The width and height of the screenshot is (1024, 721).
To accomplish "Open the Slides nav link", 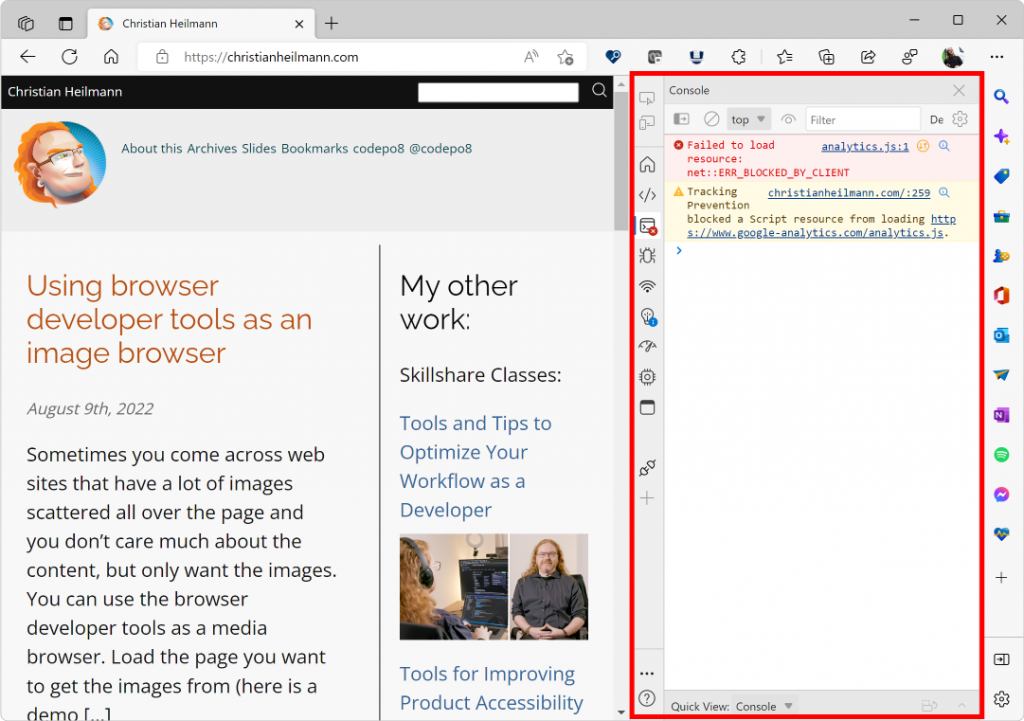I will tap(259, 148).
